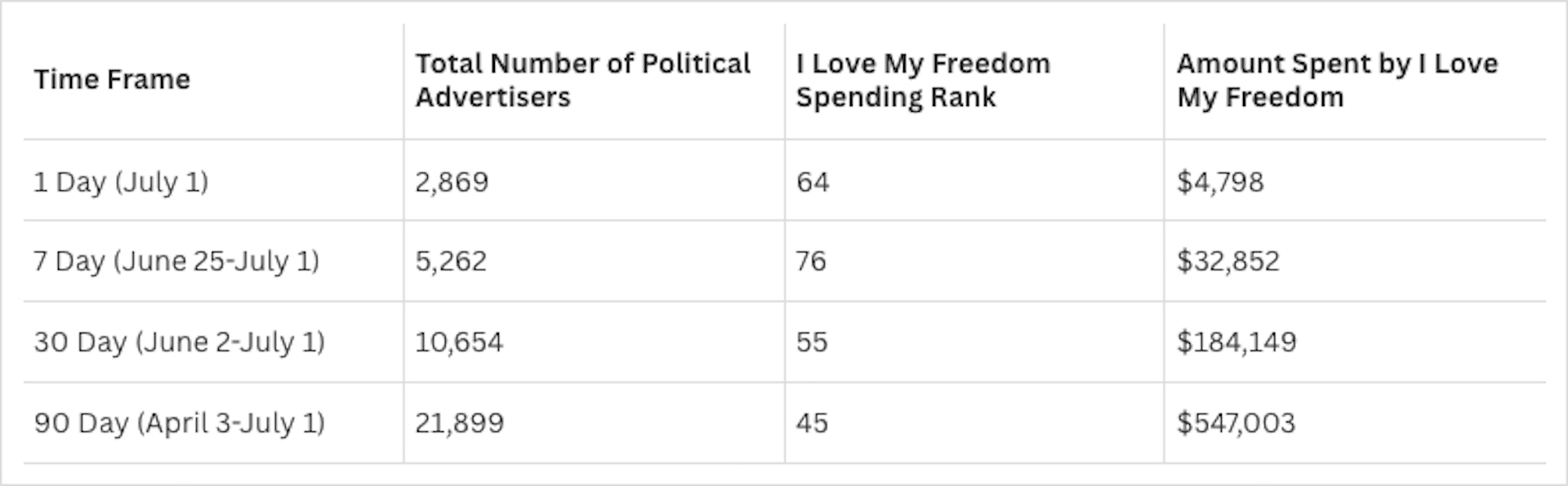Select the 5,262 advertisers value
This screenshot has width=1568, height=486.
coord(451,261)
